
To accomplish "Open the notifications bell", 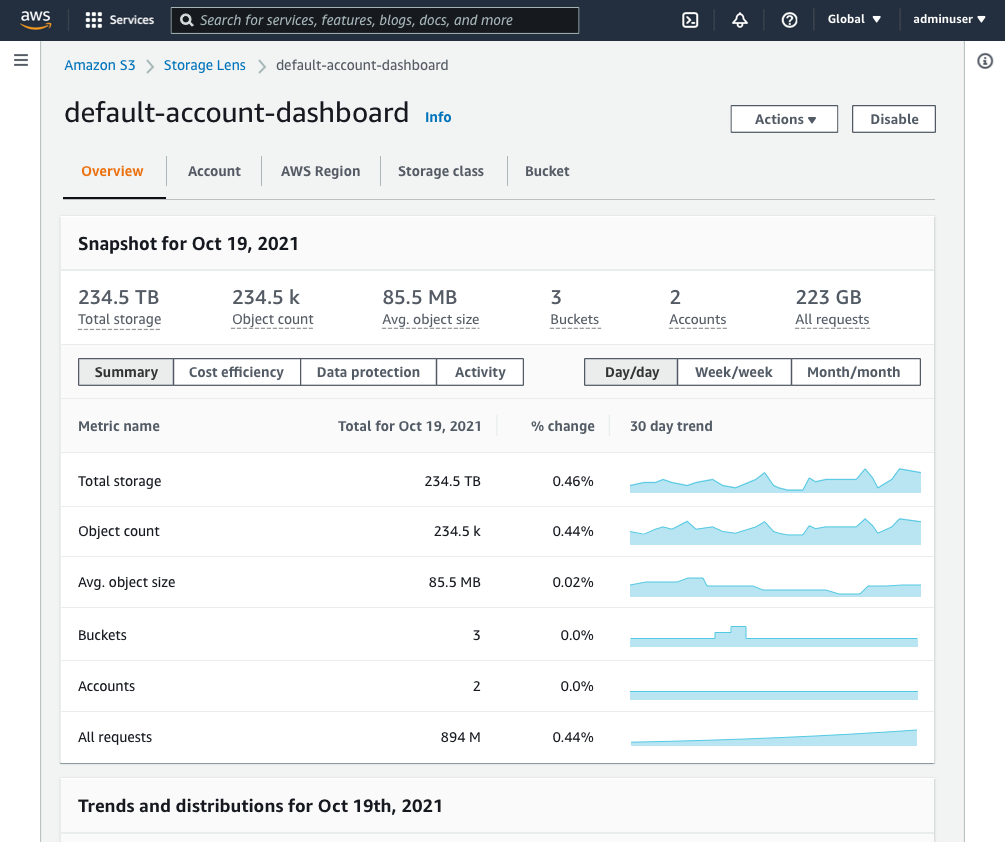I will point(740,20).
